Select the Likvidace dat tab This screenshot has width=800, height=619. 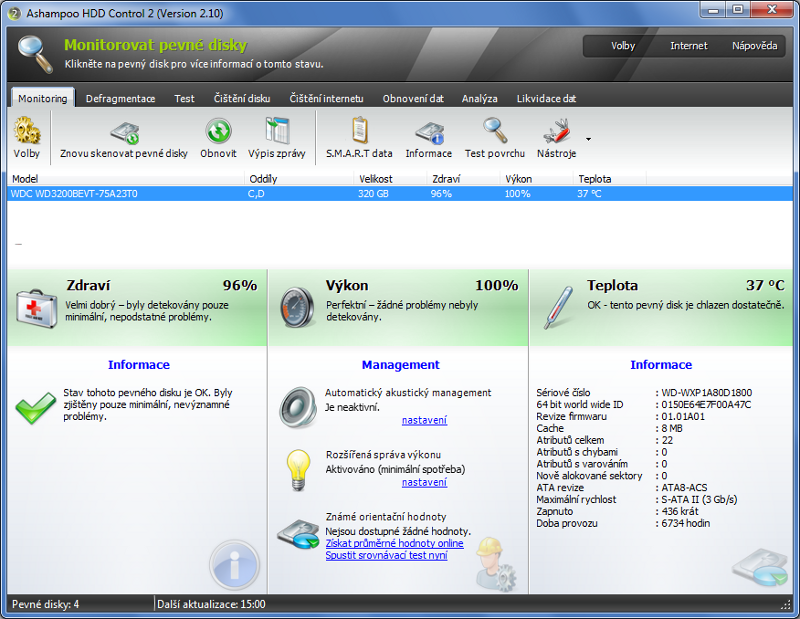546,99
